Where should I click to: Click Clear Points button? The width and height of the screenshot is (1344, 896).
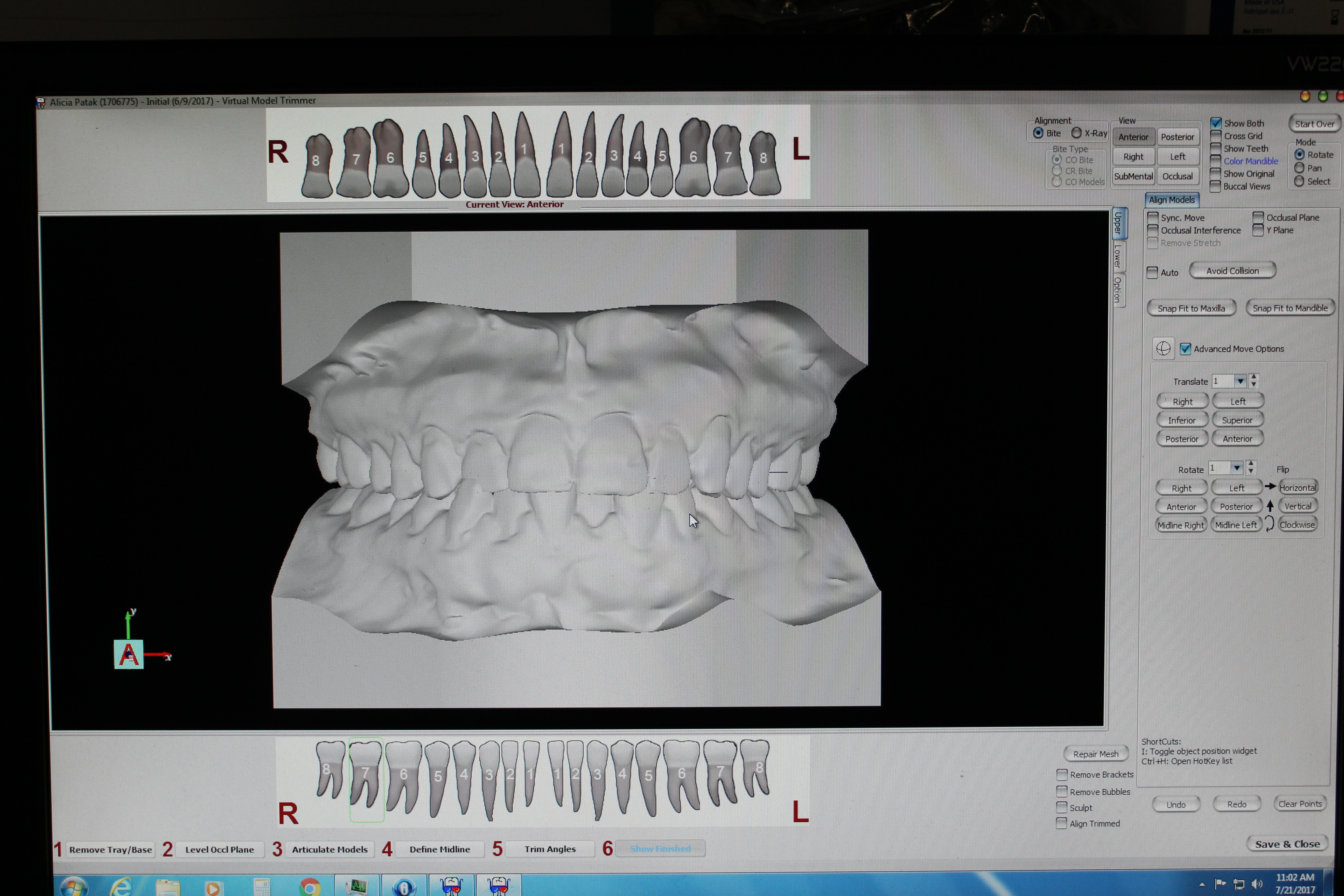[x=1299, y=803]
